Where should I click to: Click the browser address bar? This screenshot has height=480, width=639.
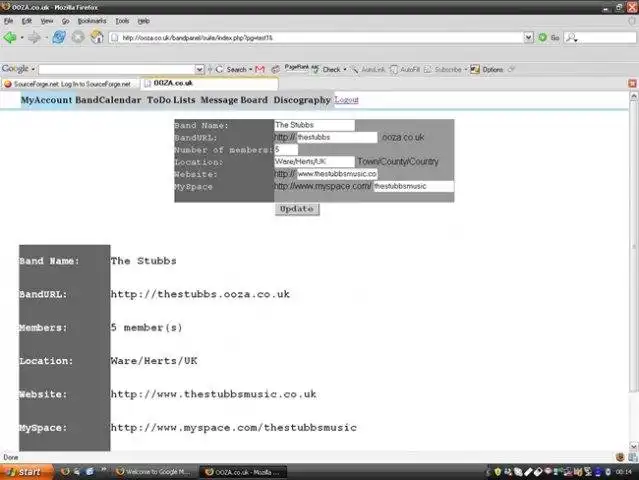click(x=317, y=37)
